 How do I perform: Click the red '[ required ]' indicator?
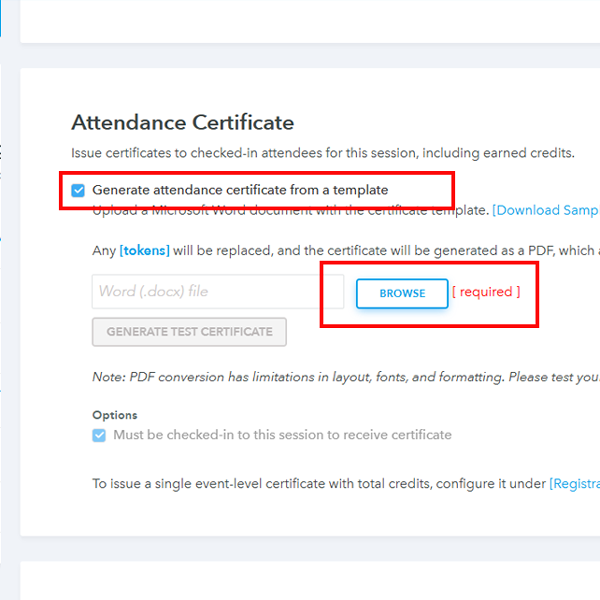coord(486,292)
